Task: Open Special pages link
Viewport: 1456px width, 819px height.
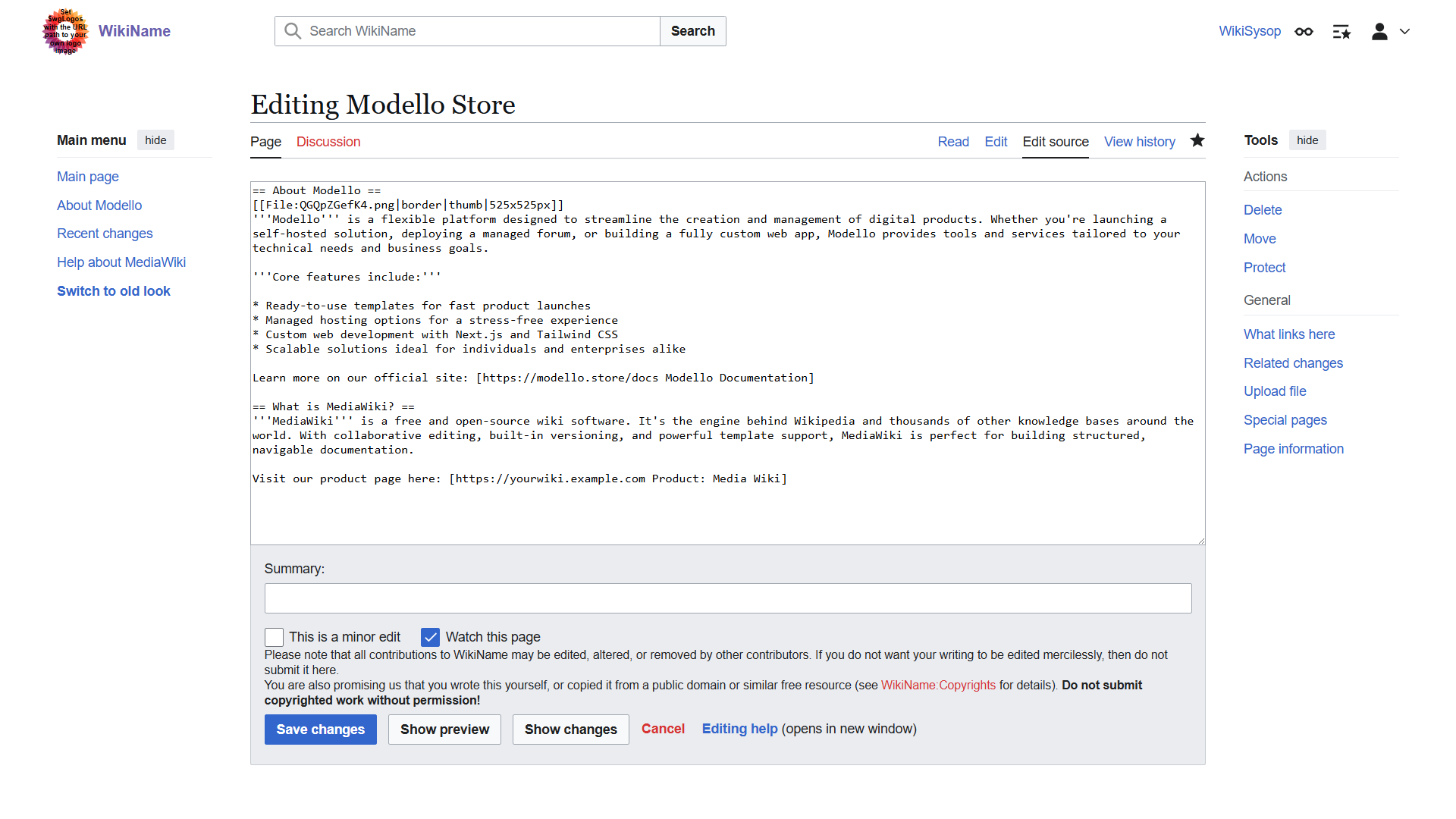Action: [x=1285, y=420]
